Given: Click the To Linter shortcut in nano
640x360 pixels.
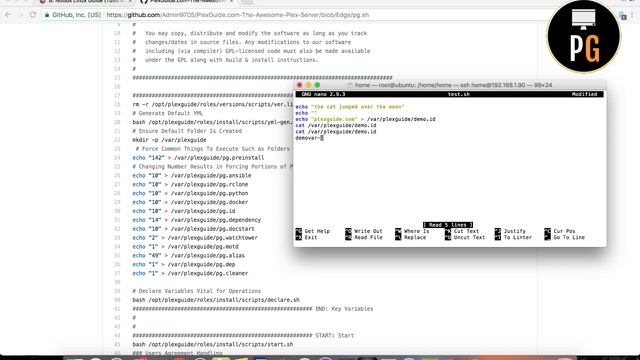Looking at the screenshot, I should 513,237.
